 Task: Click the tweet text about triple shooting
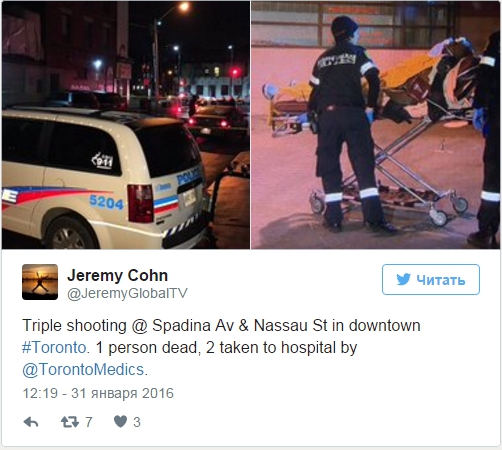(x=221, y=348)
